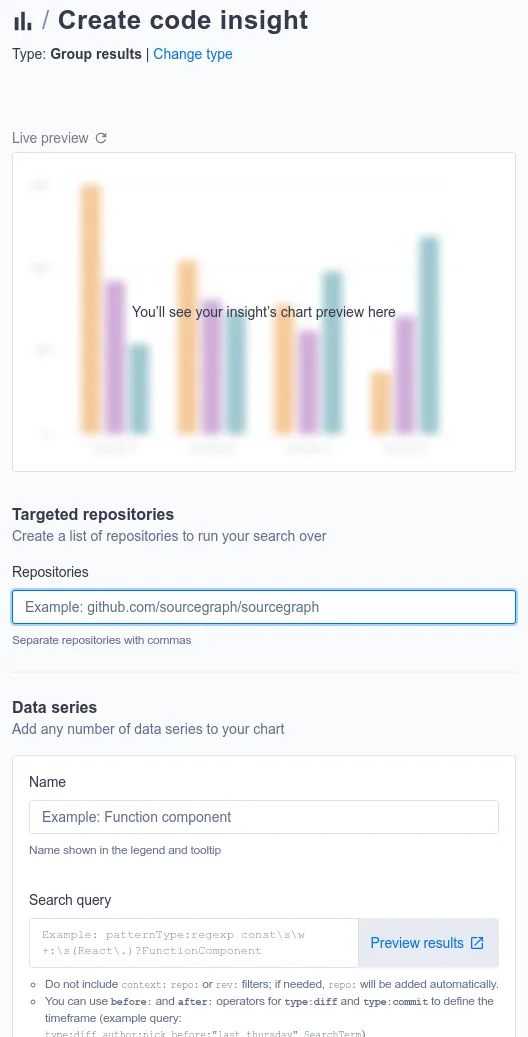The height and width of the screenshot is (1037, 528).
Task: Click the Data series section heading
Action: click(55, 708)
